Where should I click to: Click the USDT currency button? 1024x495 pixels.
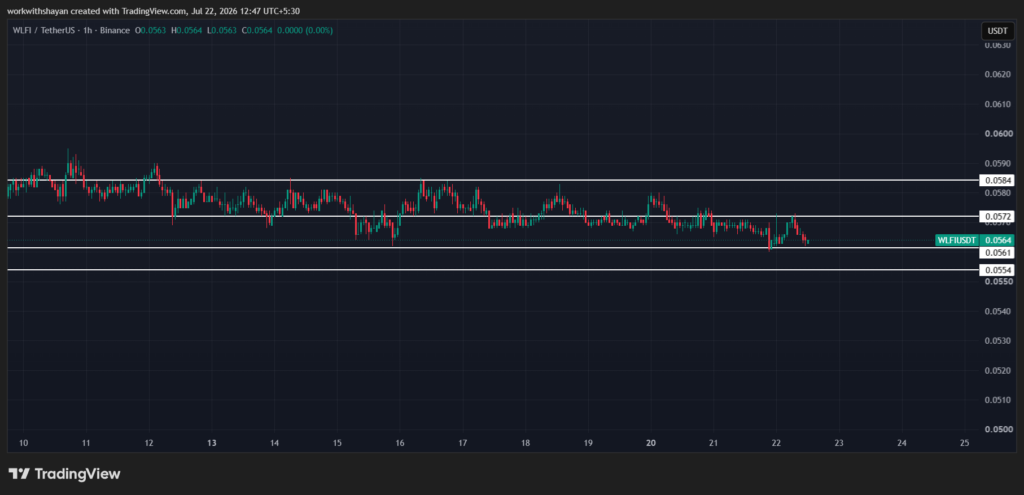[997, 31]
